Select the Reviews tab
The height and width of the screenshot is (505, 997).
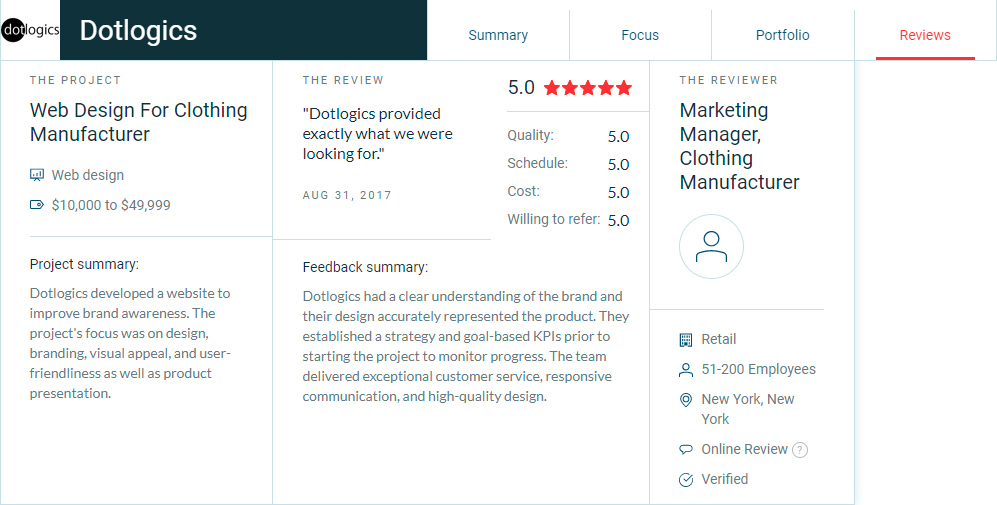click(x=925, y=35)
